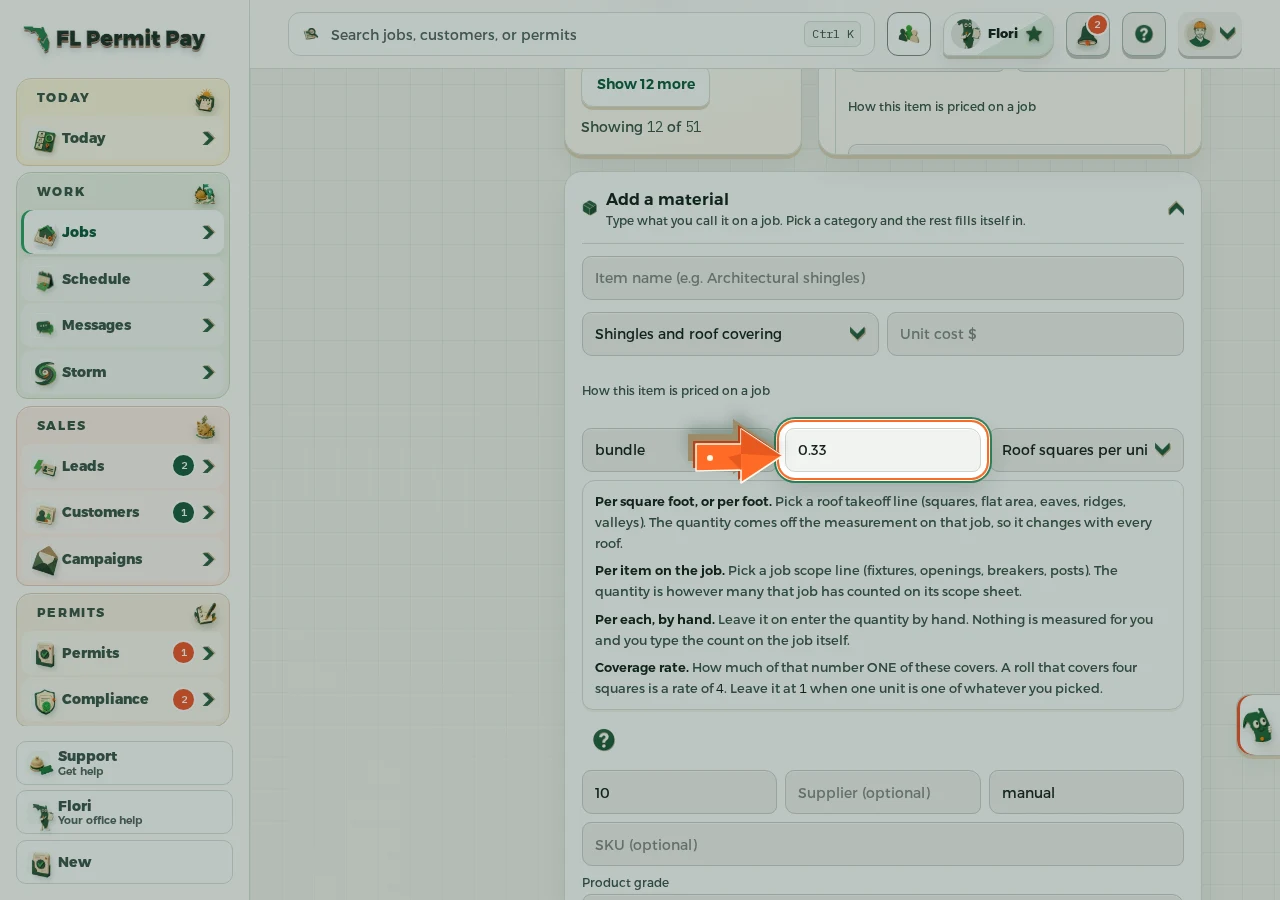Click the Item name input field
The image size is (1280, 900).
(x=882, y=278)
